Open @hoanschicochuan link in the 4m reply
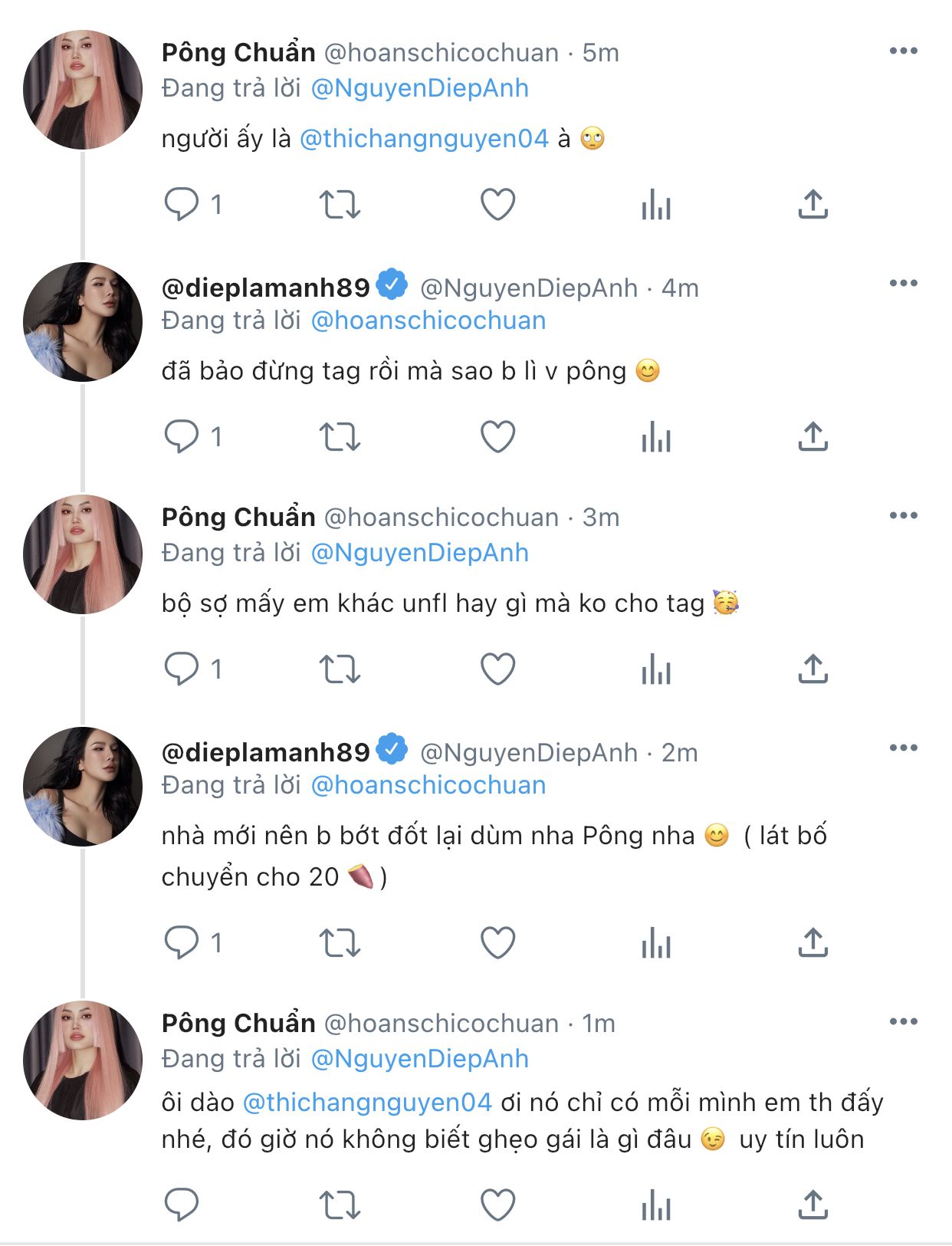Screen dimensions: 952x1246 click(x=428, y=321)
